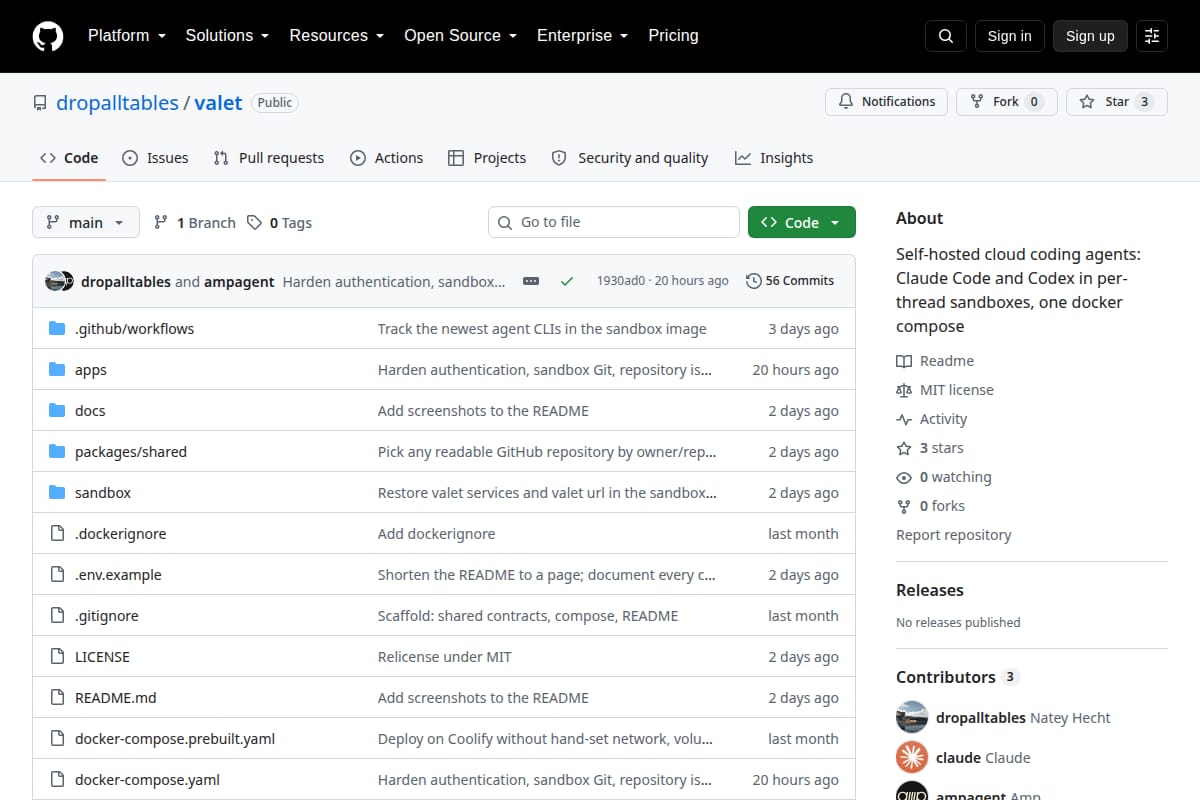This screenshot has height=800, width=1200.
Task: View the green commit status checkmark
Action: point(567,281)
